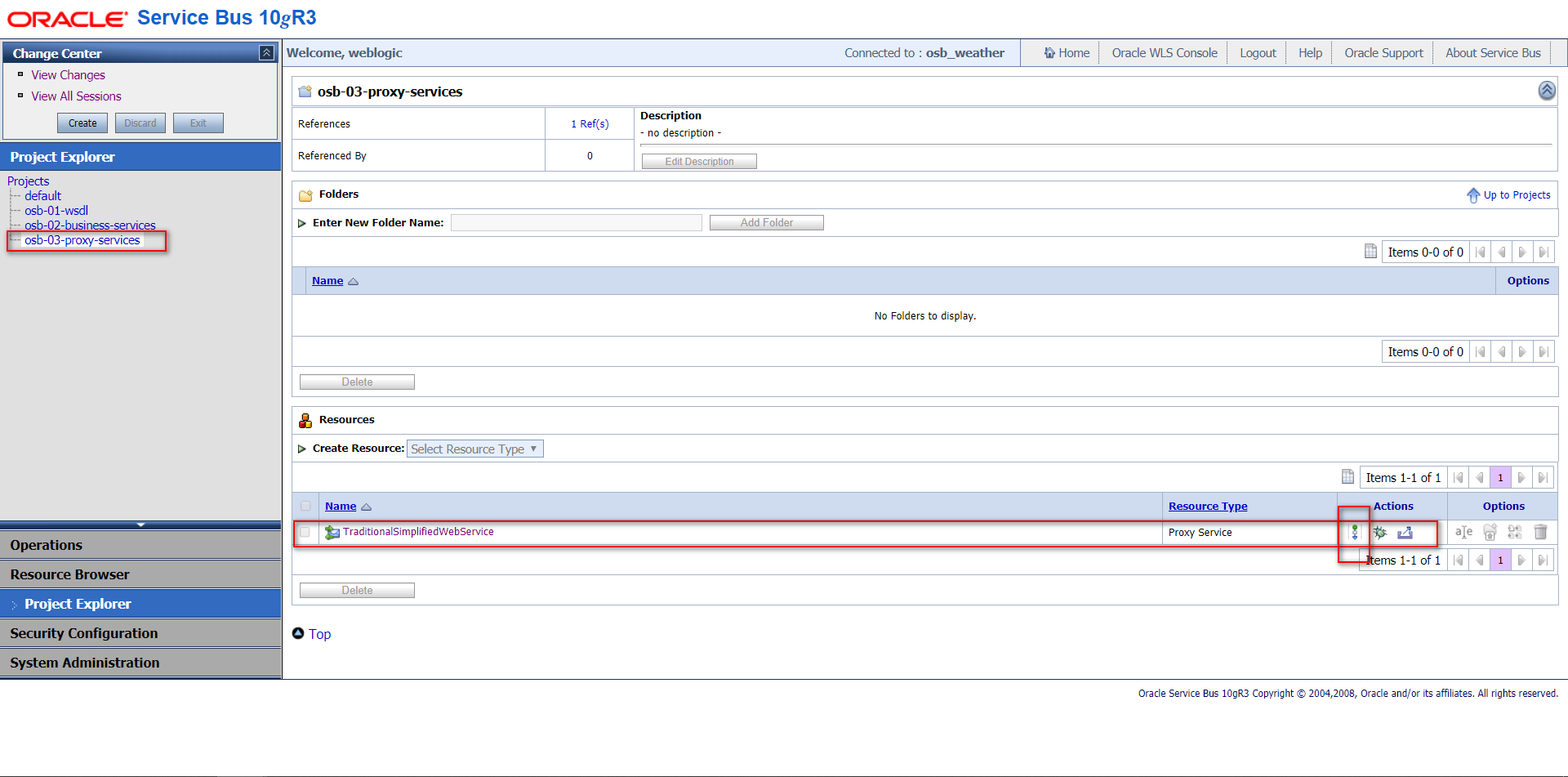This screenshot has width=1568, height=777.
Task: Click the Folders section folder icon
Action: point(305,195)
